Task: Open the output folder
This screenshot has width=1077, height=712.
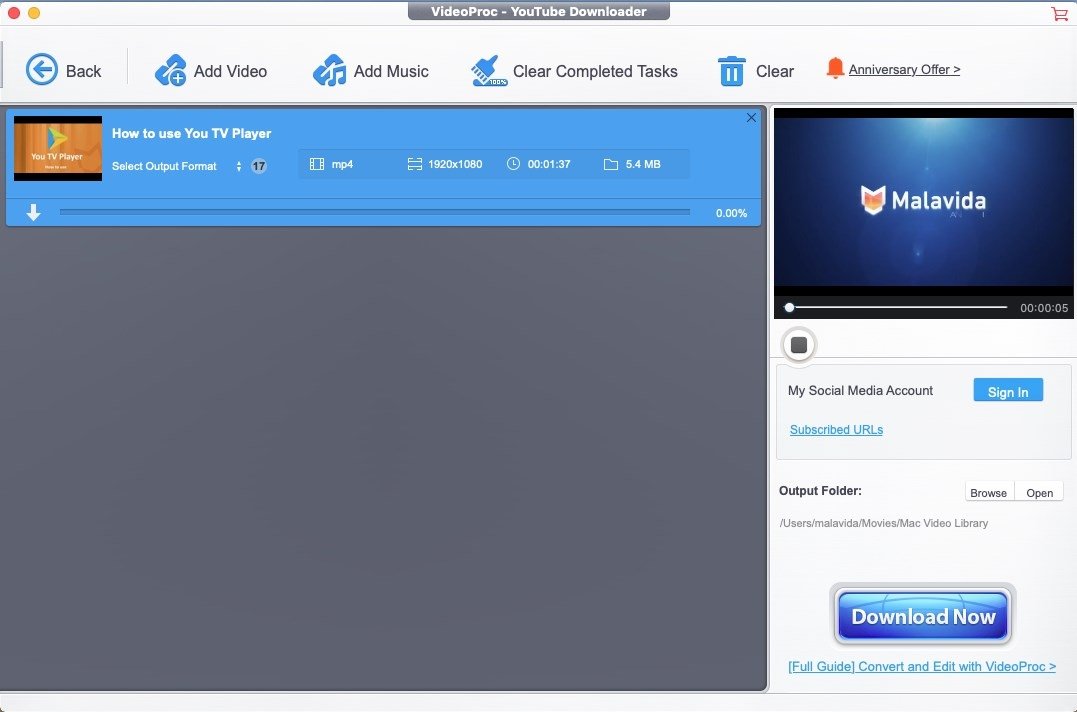Action: tap(1039, 493)
